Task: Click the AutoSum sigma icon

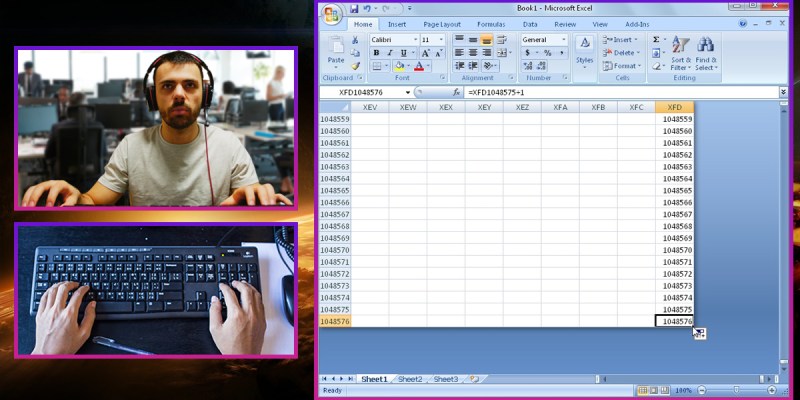Action: point(656,40)
